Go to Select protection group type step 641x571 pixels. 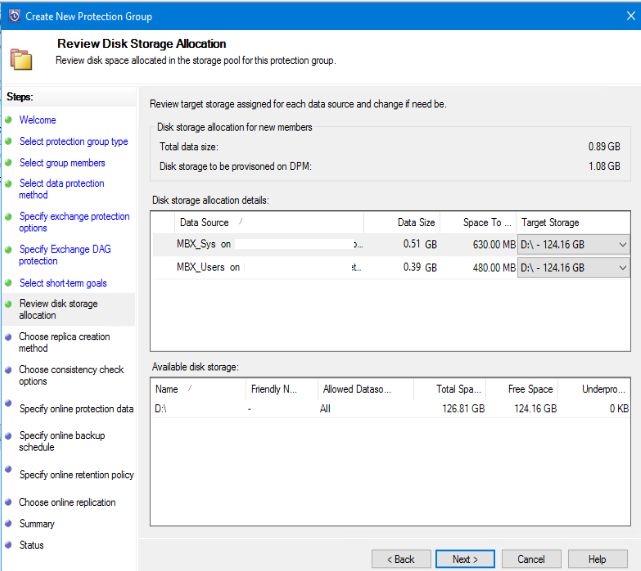click(x=73, y=142)
